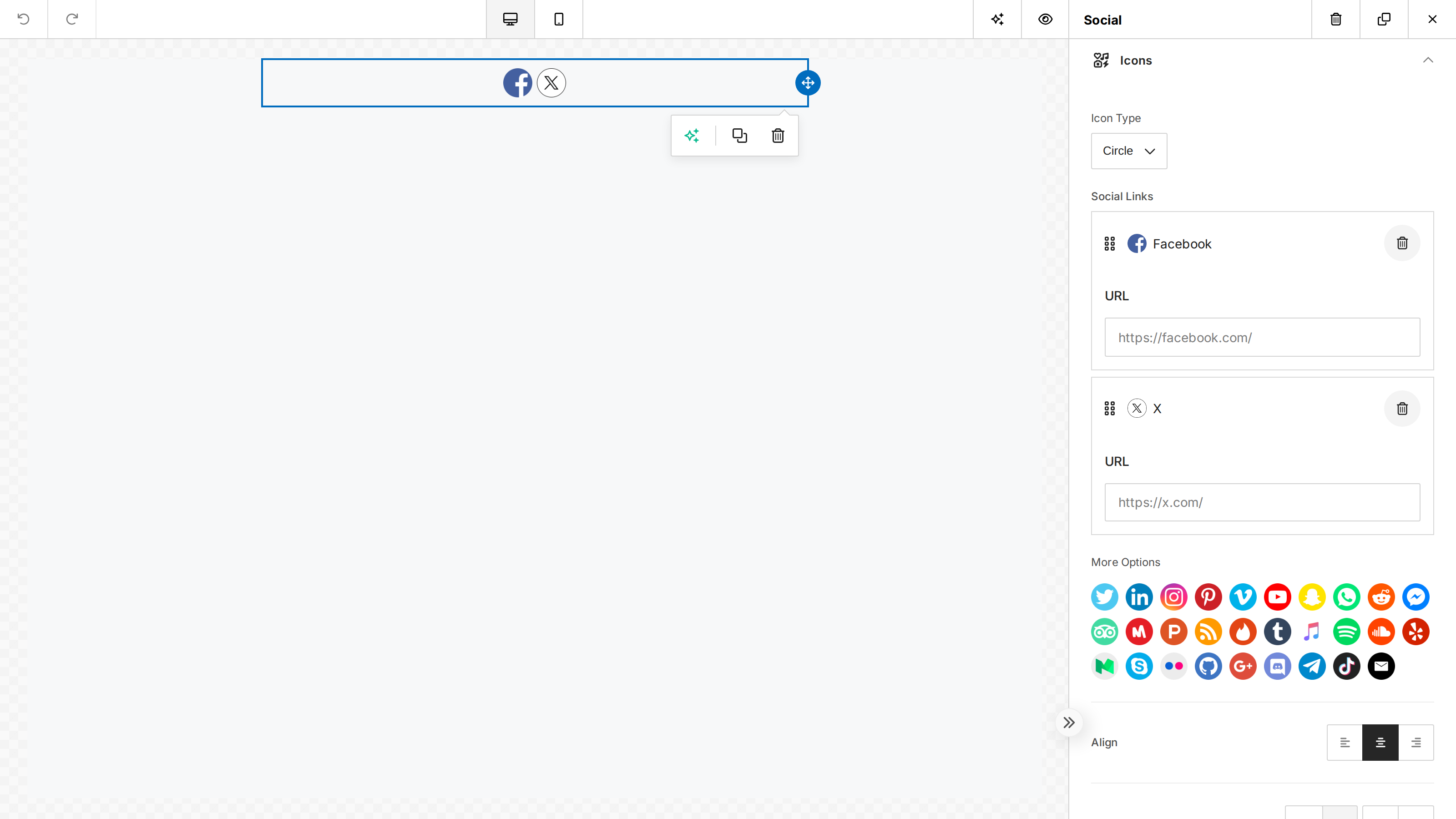Viewport: 1456px width, 819px height.
Task: Add SoundCloud from More Options
Action: click(1381, 632)
